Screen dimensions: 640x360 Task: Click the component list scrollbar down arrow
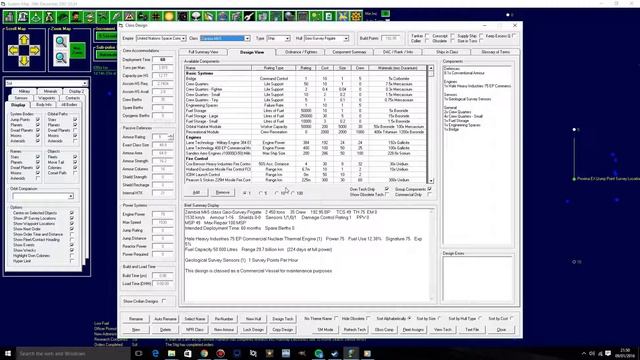click(x=431, y=180)
